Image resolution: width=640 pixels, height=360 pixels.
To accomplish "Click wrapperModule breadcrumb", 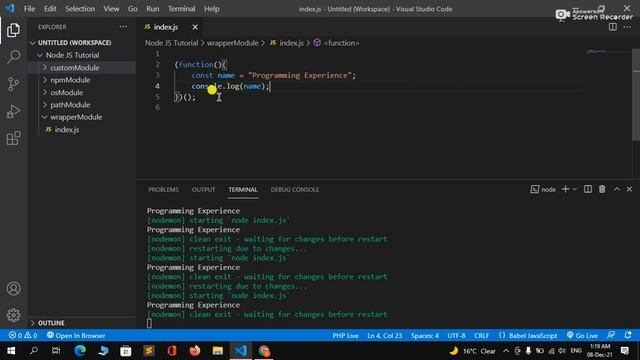I will pyautogui.click(x=233, y=43).
